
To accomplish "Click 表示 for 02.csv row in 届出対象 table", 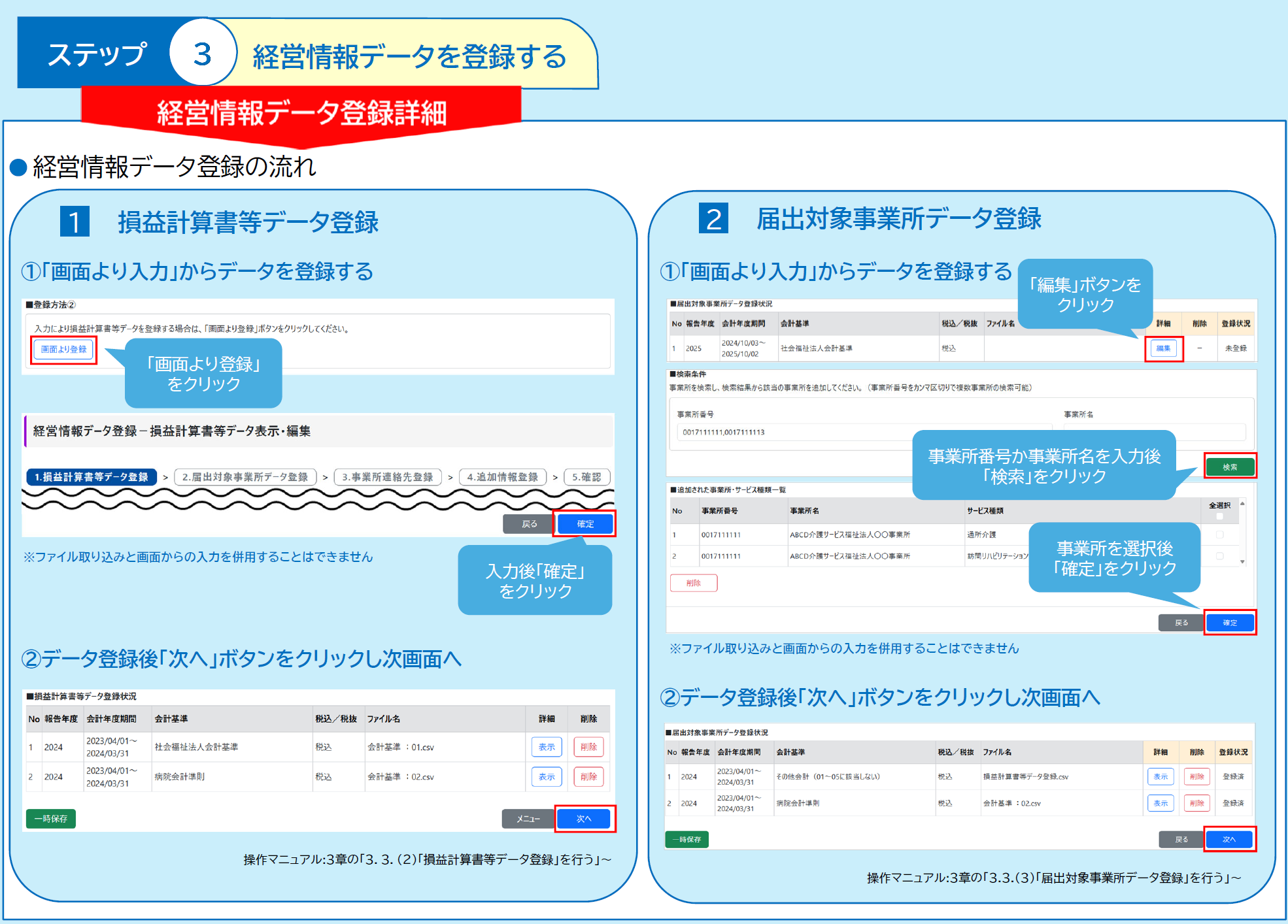I will (x=1161, y=803).
